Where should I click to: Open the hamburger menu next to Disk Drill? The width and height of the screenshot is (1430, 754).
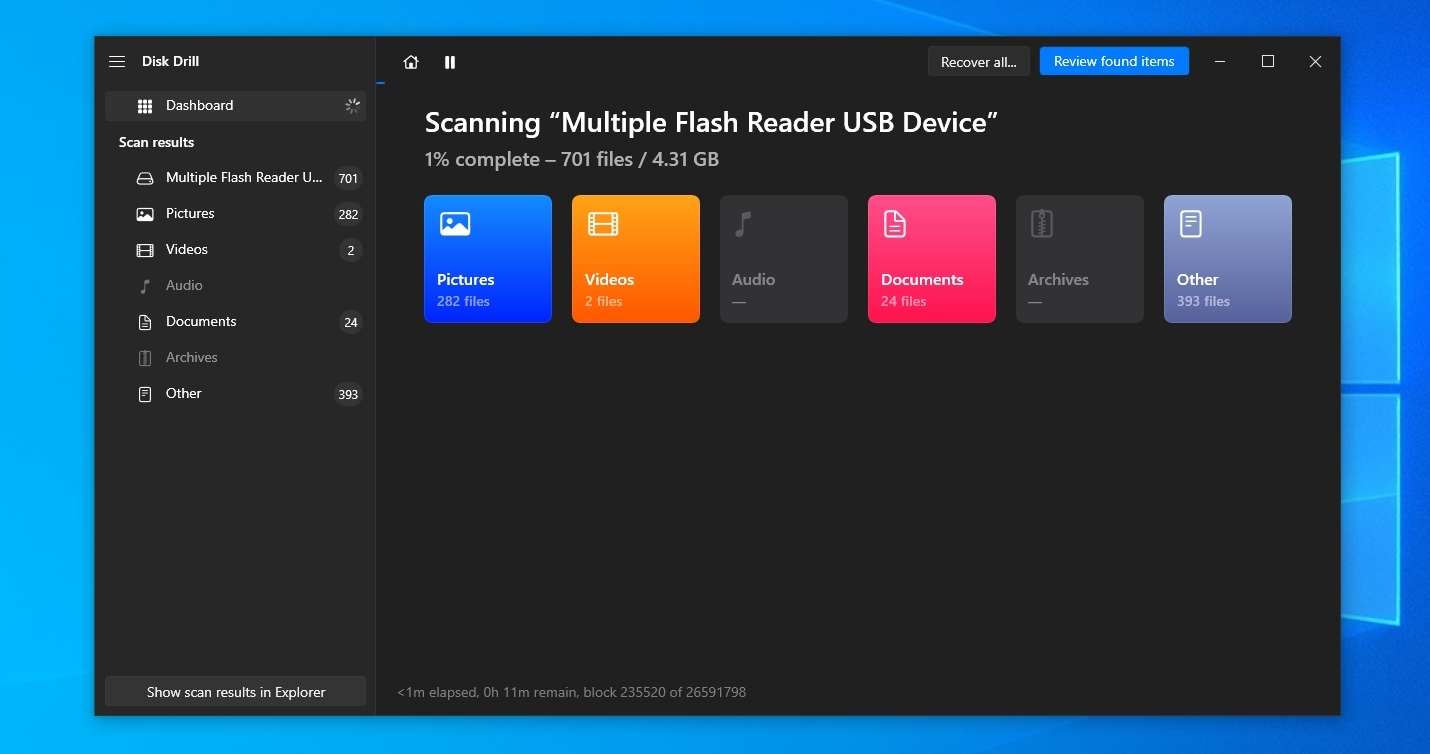tap(117, 62)
